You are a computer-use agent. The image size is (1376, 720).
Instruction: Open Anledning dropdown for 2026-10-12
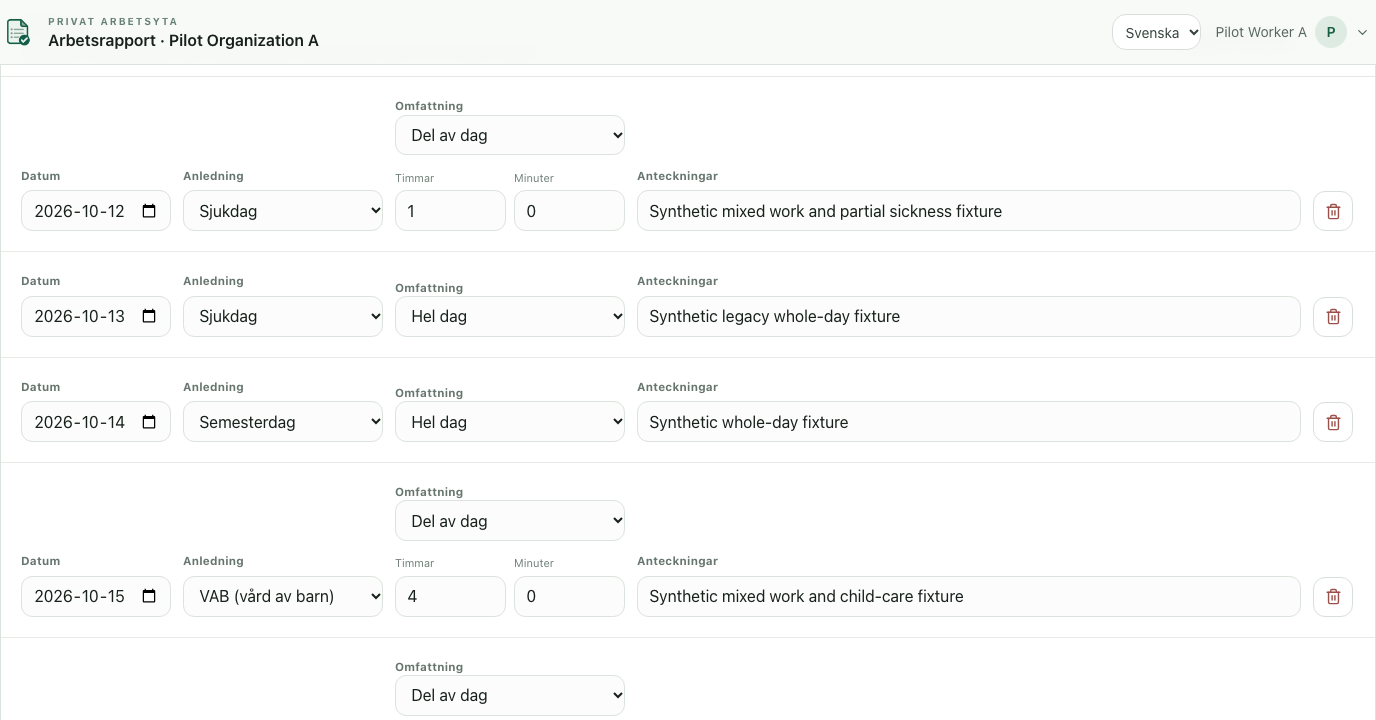(283, 211)
